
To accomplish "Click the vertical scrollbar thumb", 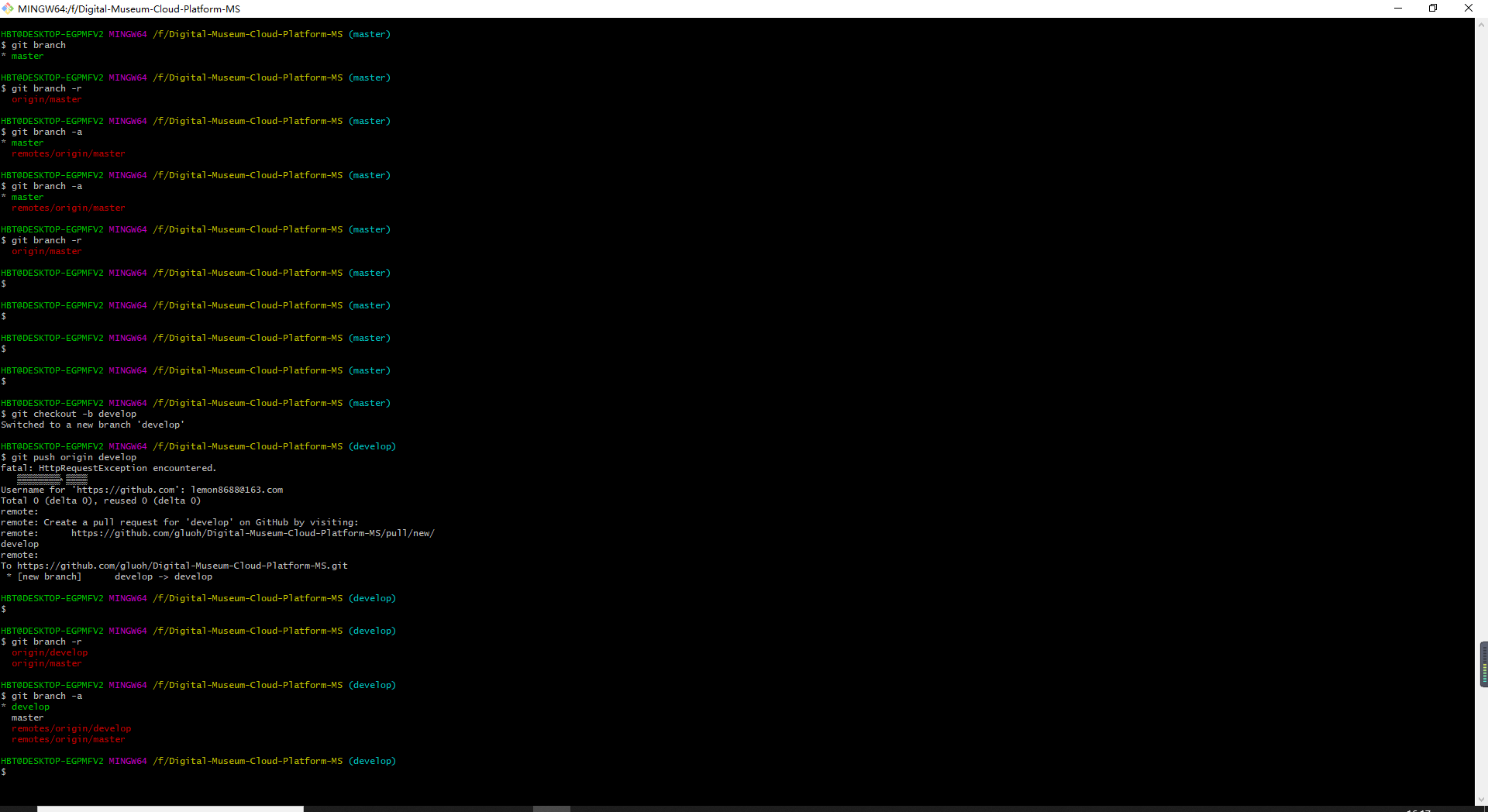I will point(1483,664).
